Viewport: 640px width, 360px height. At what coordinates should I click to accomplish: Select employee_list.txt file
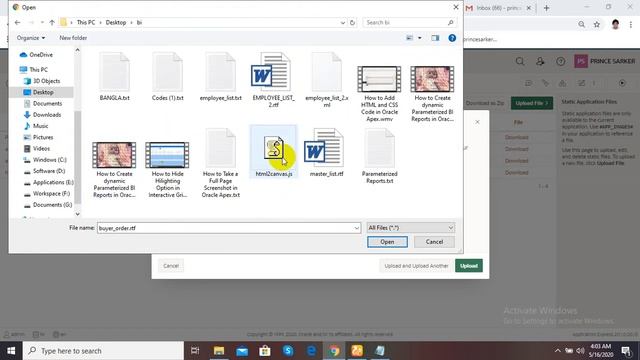coord(220,77)
